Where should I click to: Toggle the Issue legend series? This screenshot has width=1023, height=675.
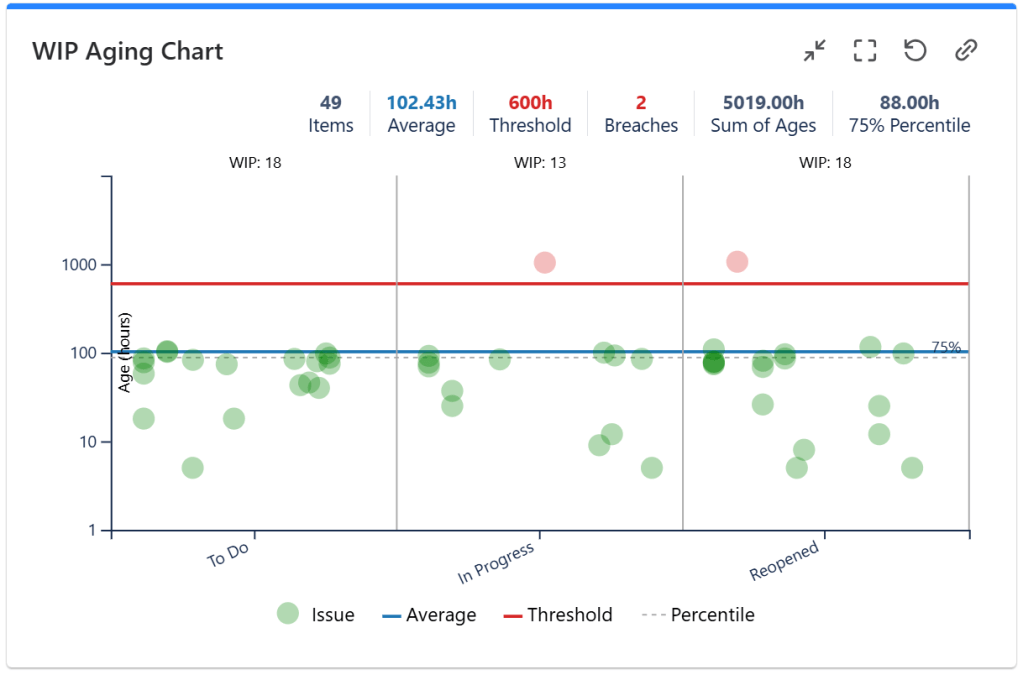click(316, 615)
